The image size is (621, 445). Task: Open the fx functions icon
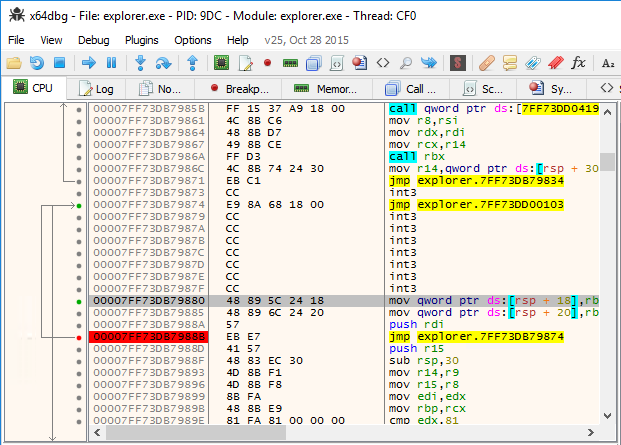pos(578,63)
